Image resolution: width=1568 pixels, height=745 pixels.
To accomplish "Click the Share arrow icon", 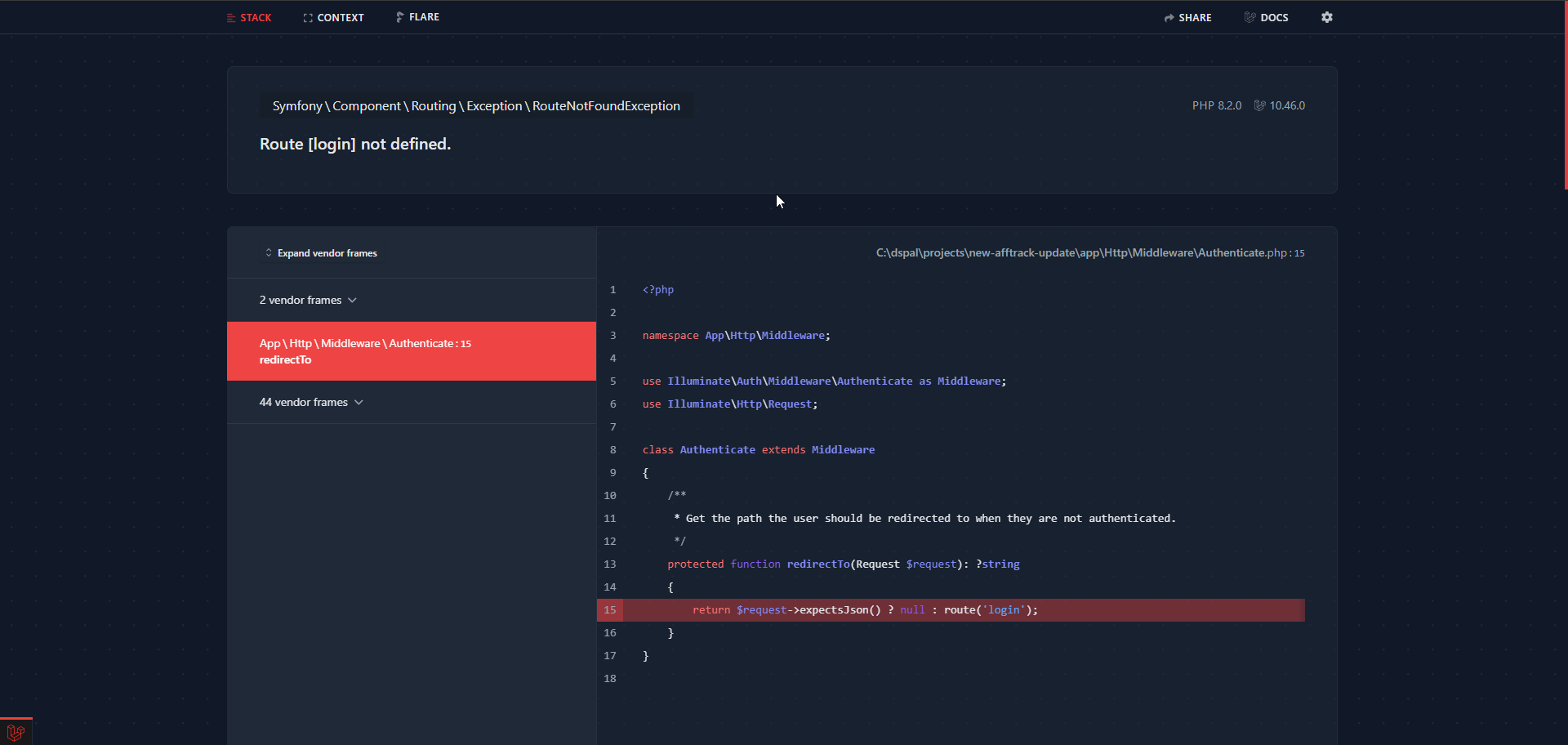I will pyautogui.click(x=1169, y=18).
